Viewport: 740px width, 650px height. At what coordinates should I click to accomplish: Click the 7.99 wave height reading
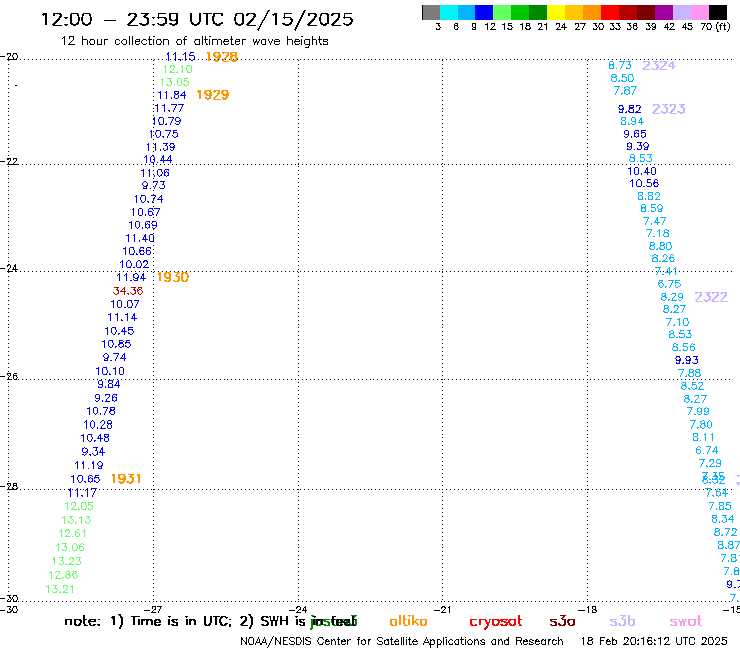coord(698,412)
